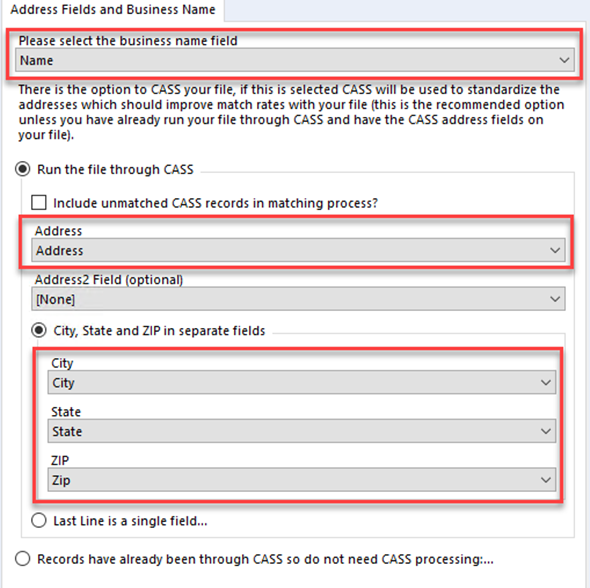This screenshot has width=590, height=588.
Task: Click the chevron arrow on Address2 Field selector
Action: (x=555, y=299)
